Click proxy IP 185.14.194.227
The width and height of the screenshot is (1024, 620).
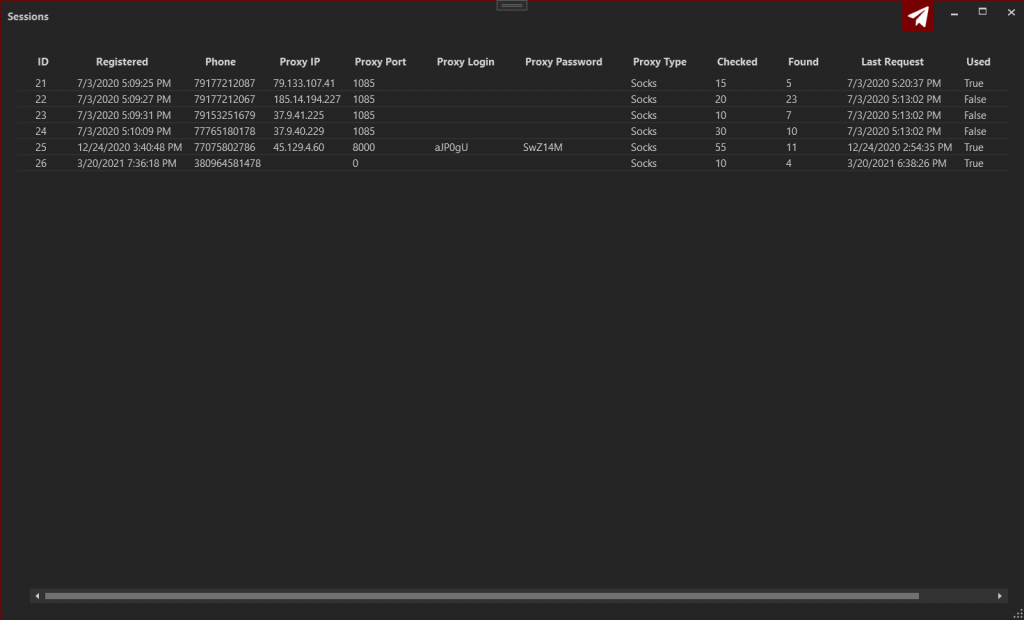pos(307,99)
